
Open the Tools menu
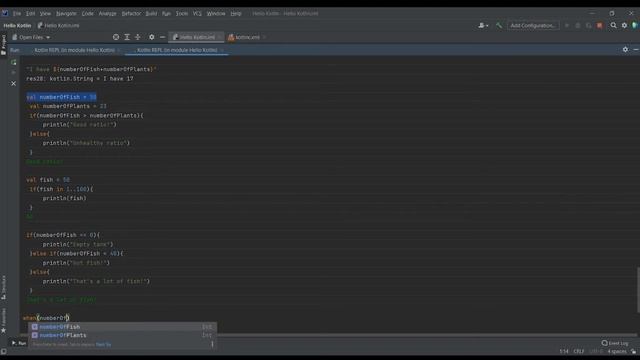coord(182,13)
